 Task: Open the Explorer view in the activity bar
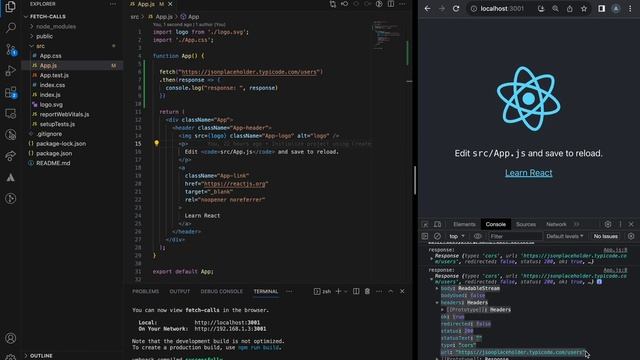point(10,7)
